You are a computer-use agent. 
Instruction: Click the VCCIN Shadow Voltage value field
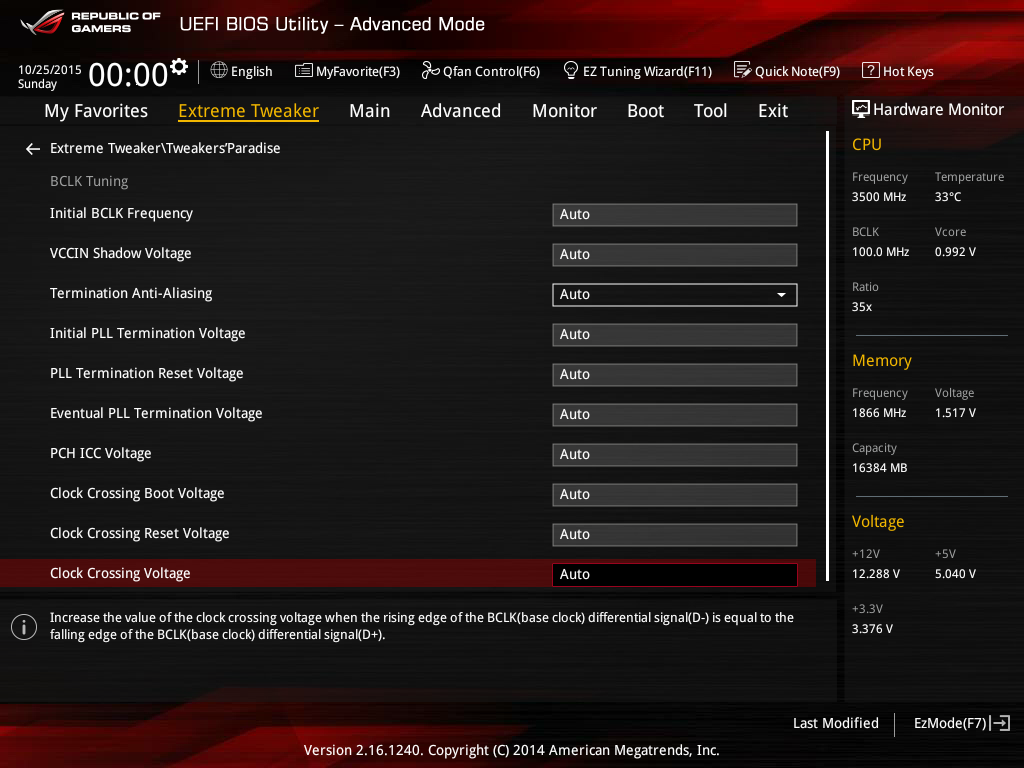coord(675,255)
